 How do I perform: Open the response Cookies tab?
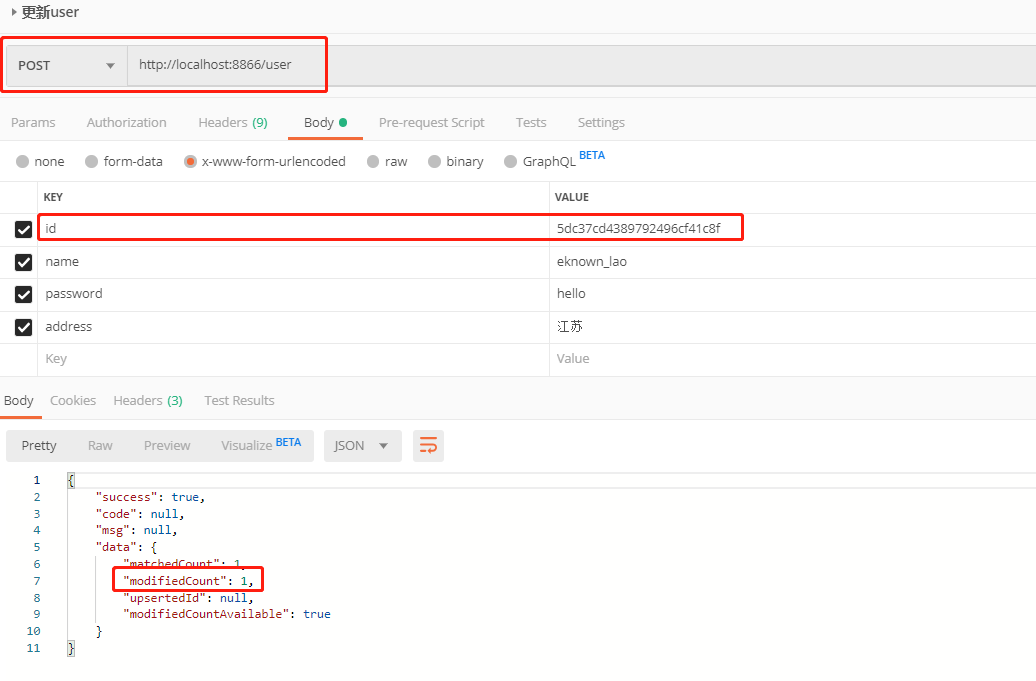[x=73, y=400]
